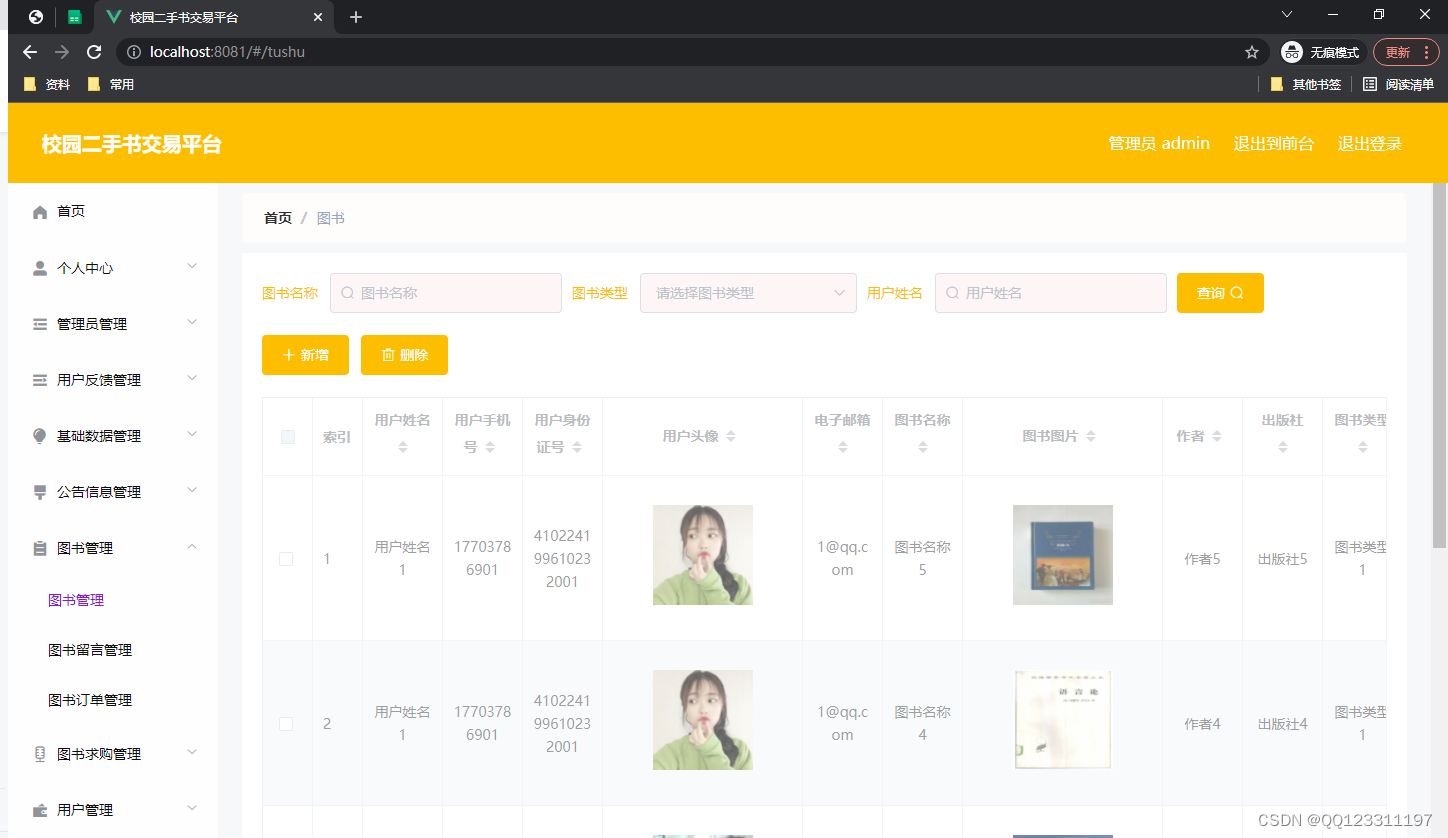This screenshot has width=1448, height=838.
Task: Switch to the 校园二手书交易平台 browser tab
Action: point(213,17)
